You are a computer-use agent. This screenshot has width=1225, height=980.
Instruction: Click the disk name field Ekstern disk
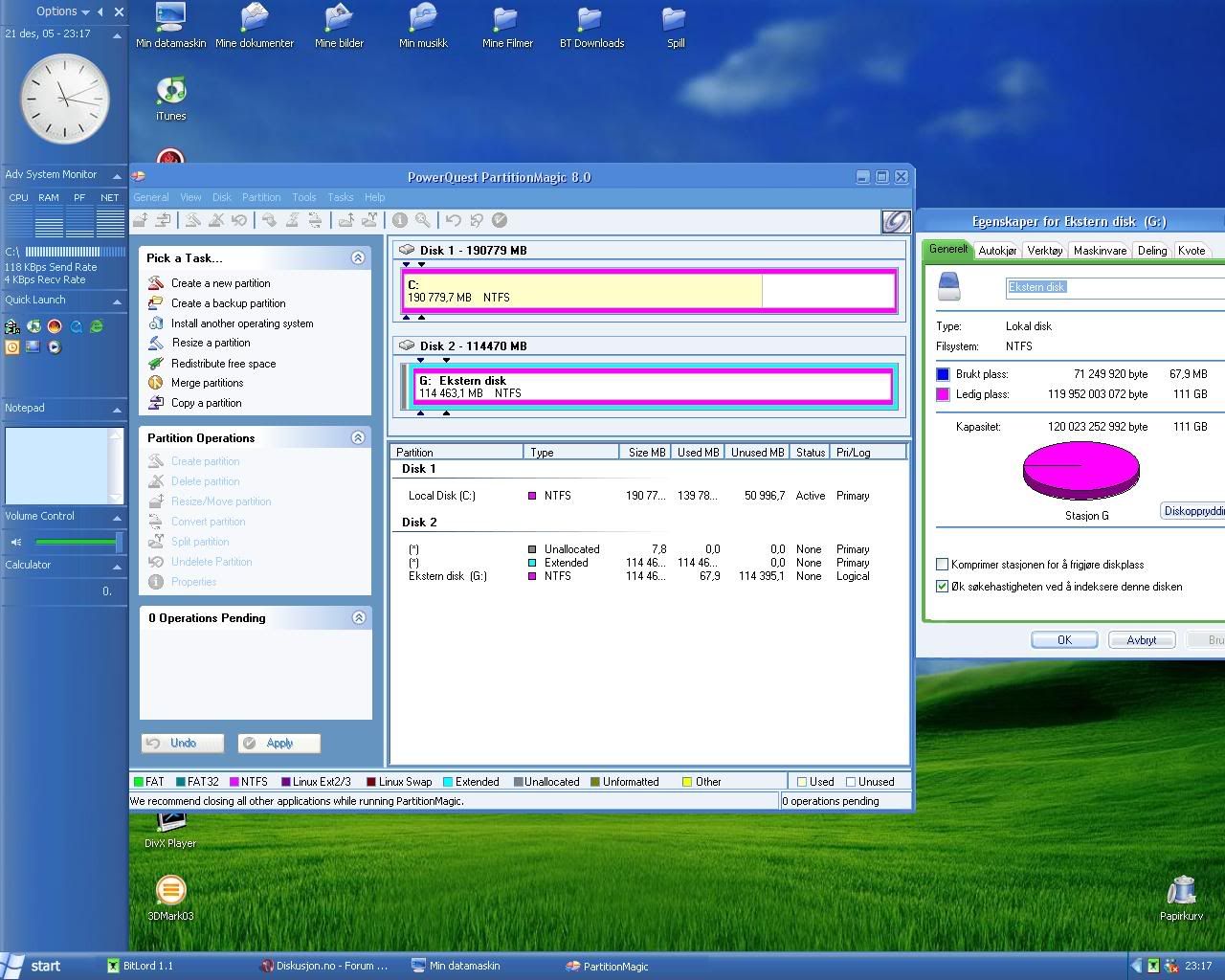tap(1115, 287)
